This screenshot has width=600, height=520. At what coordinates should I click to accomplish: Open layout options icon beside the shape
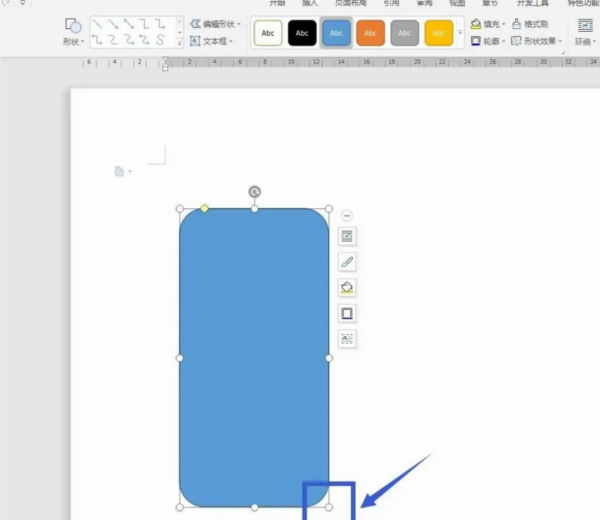[x=347, y=236]
